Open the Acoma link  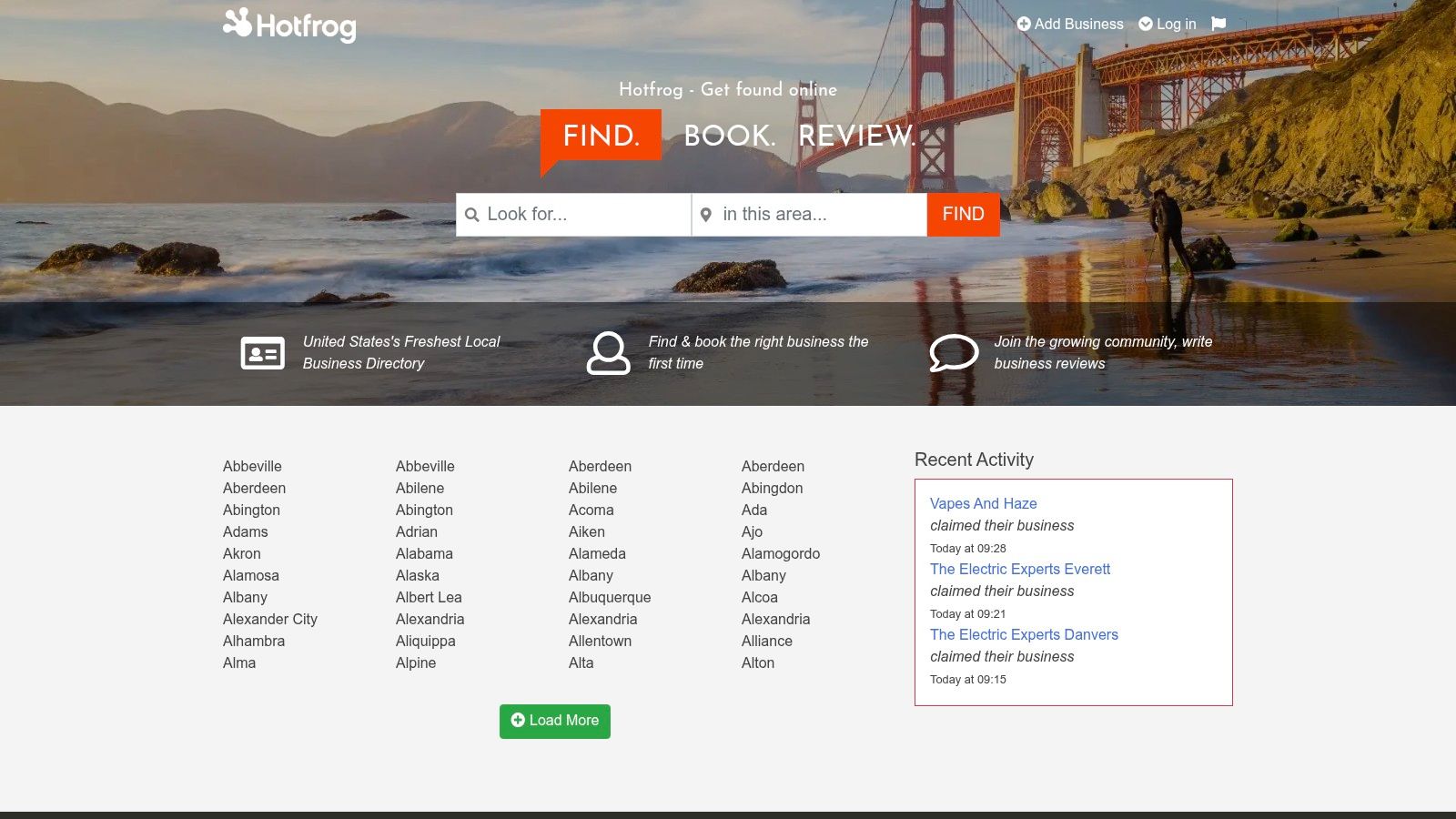point(591,510)
